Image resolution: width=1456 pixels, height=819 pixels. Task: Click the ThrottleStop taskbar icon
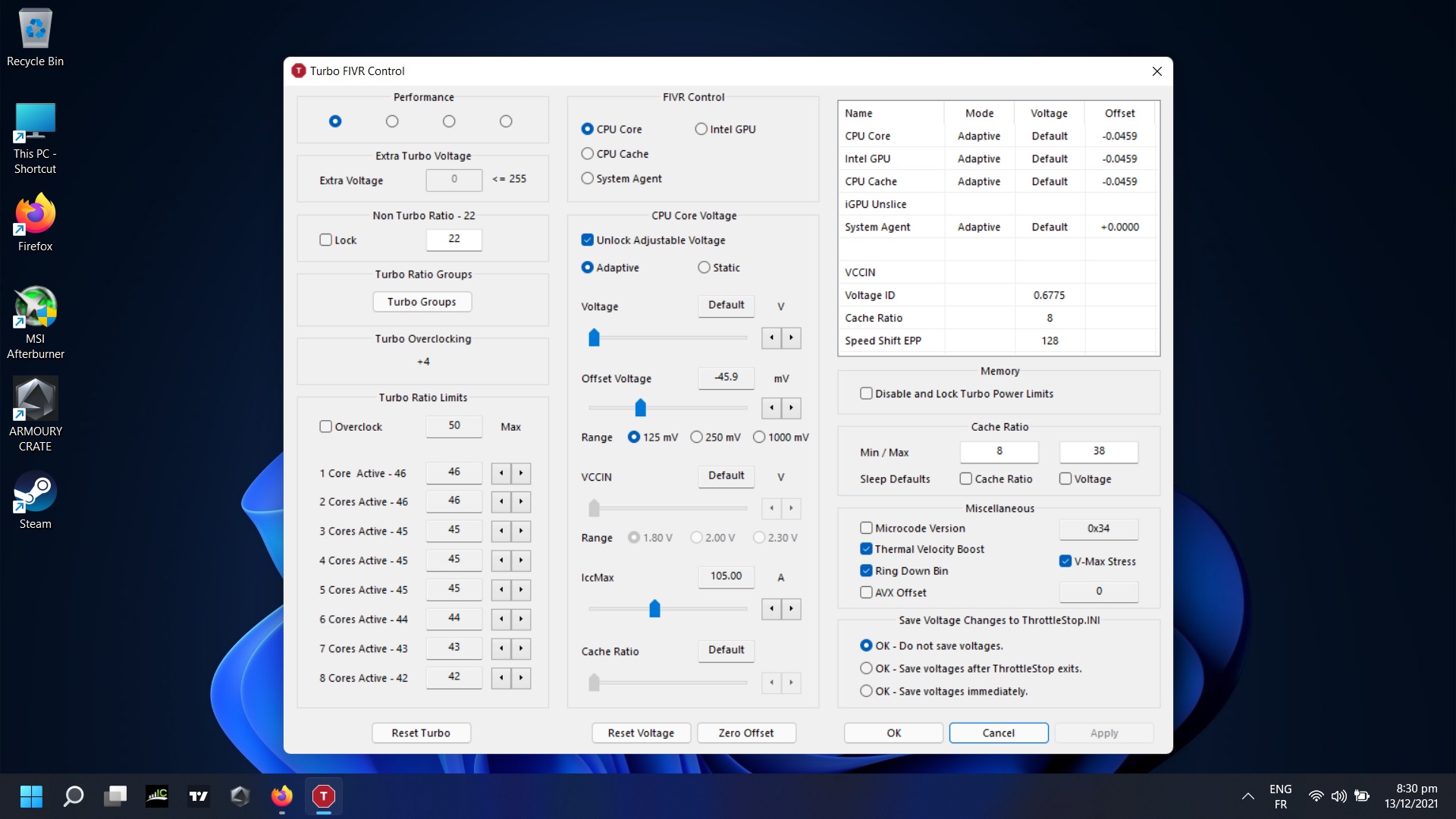[x=324, y=795]
